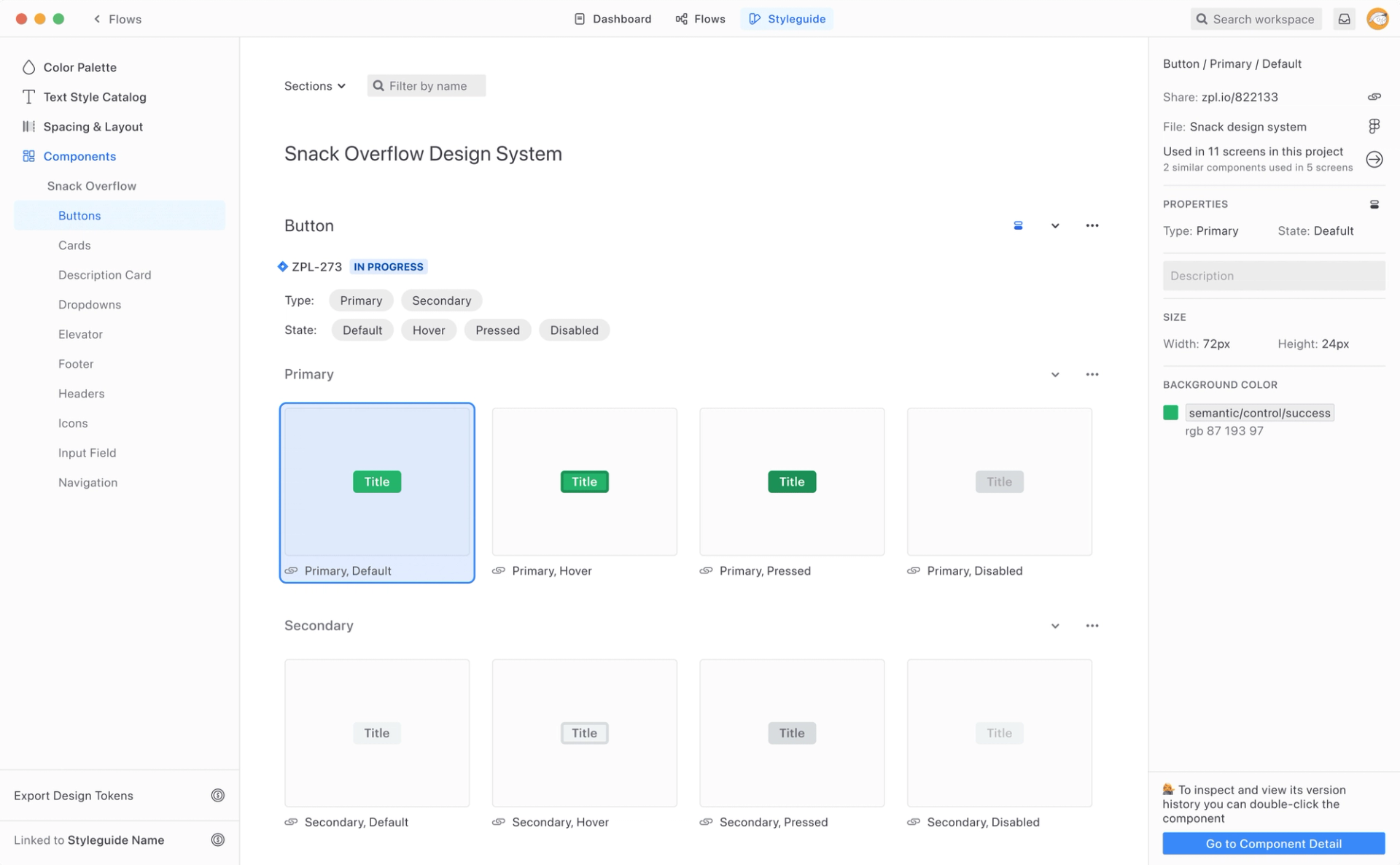This screenshot has width=1400, height=865.
Task: Toggle the Primary type filter chip
Action: [x=360, y=300]
